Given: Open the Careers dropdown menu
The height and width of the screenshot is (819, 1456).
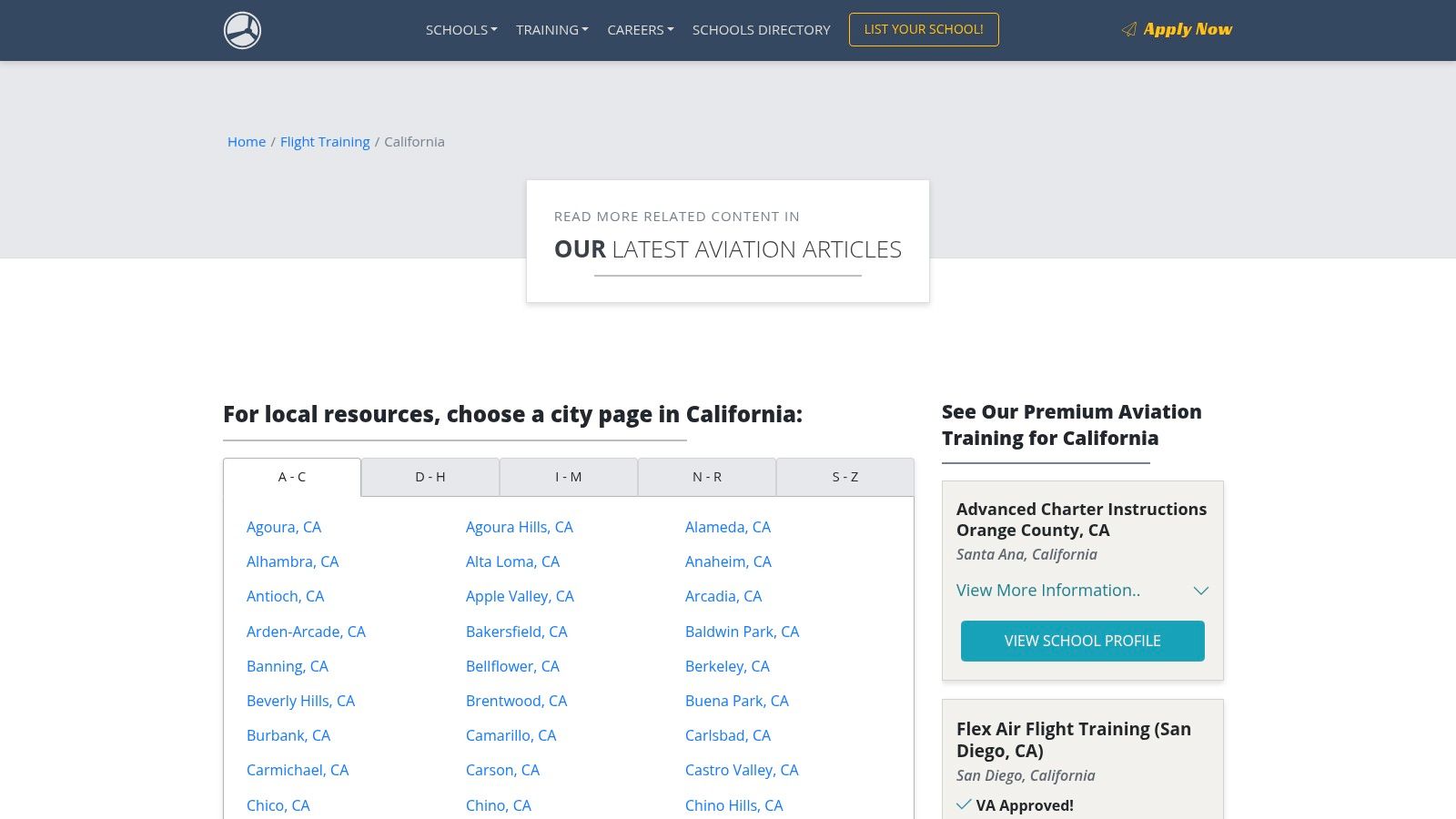Looking at the screenshot, I should (641, 30).
